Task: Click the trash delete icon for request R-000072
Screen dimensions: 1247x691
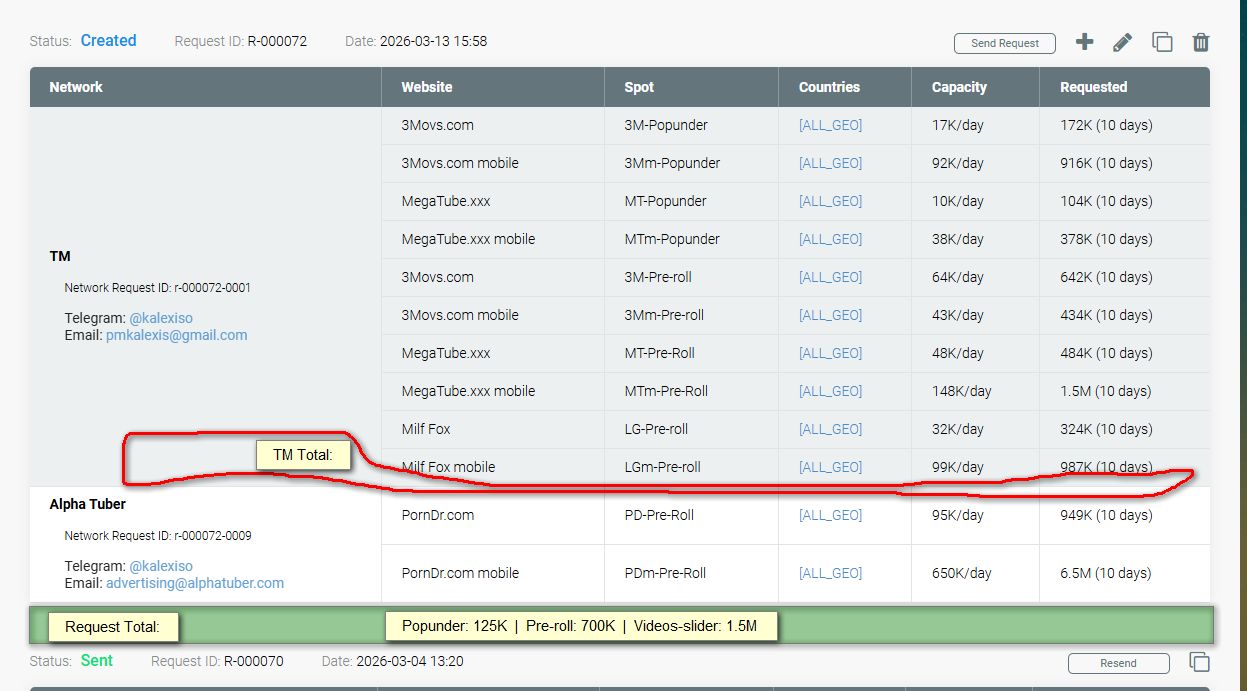Action: click(1201, 42)
